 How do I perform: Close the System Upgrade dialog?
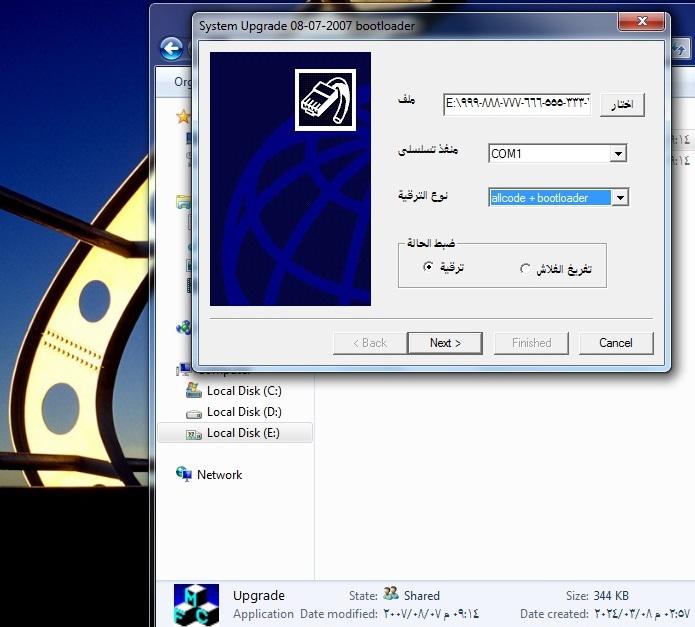click(x=641, y=21)
